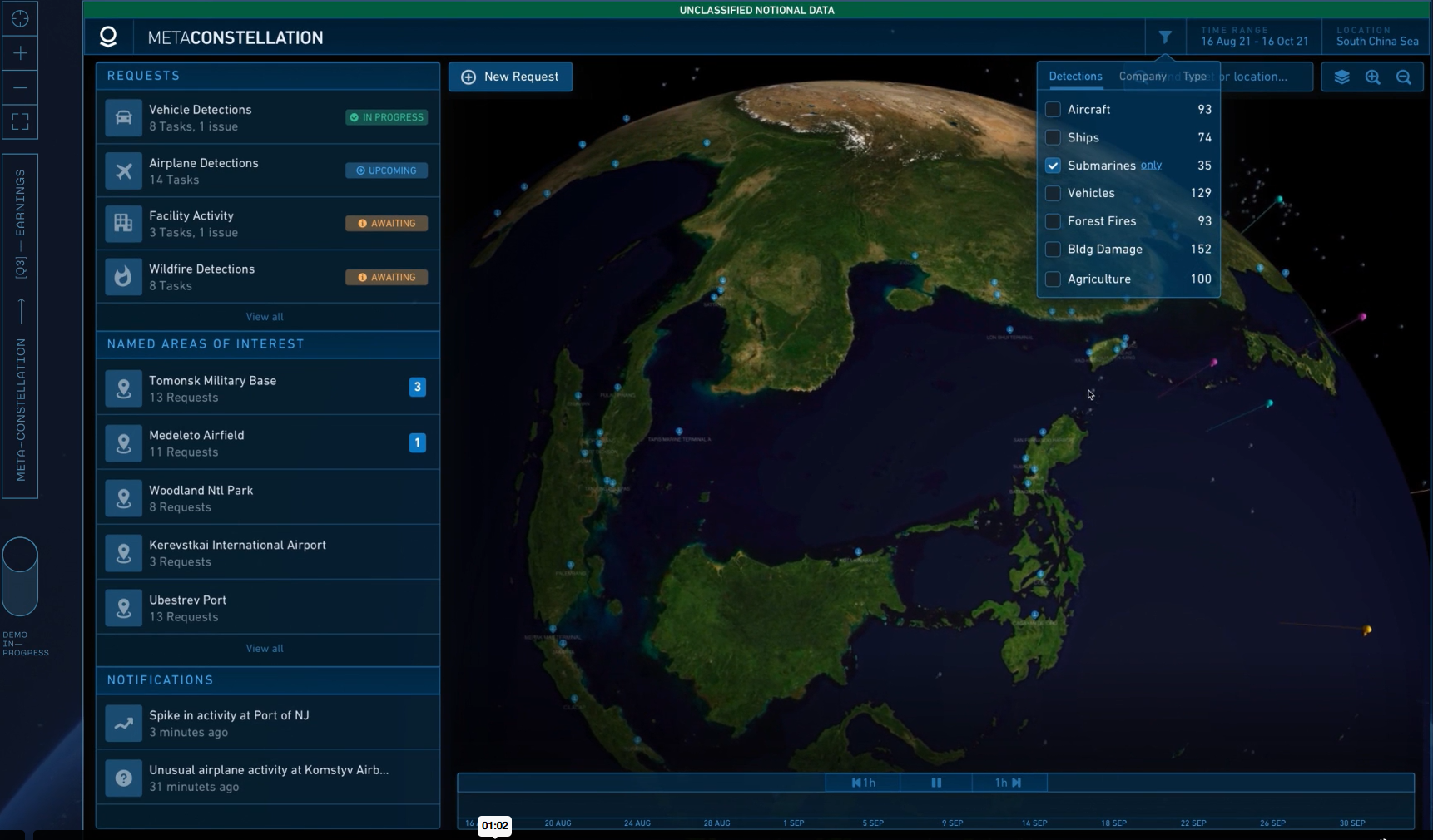Screen dimensions: 1433x840
Task: Click the pin icon for Medeleto Airfield
Action: tap(123, 443)
